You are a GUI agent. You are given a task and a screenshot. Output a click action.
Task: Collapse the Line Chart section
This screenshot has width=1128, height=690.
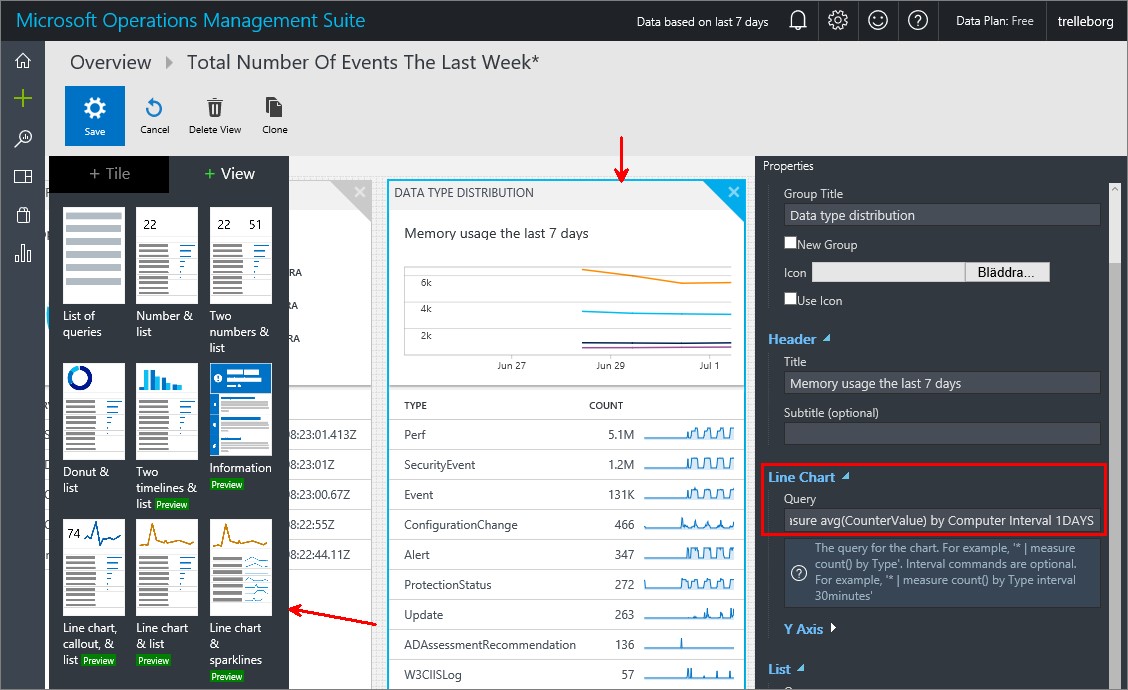809,477
